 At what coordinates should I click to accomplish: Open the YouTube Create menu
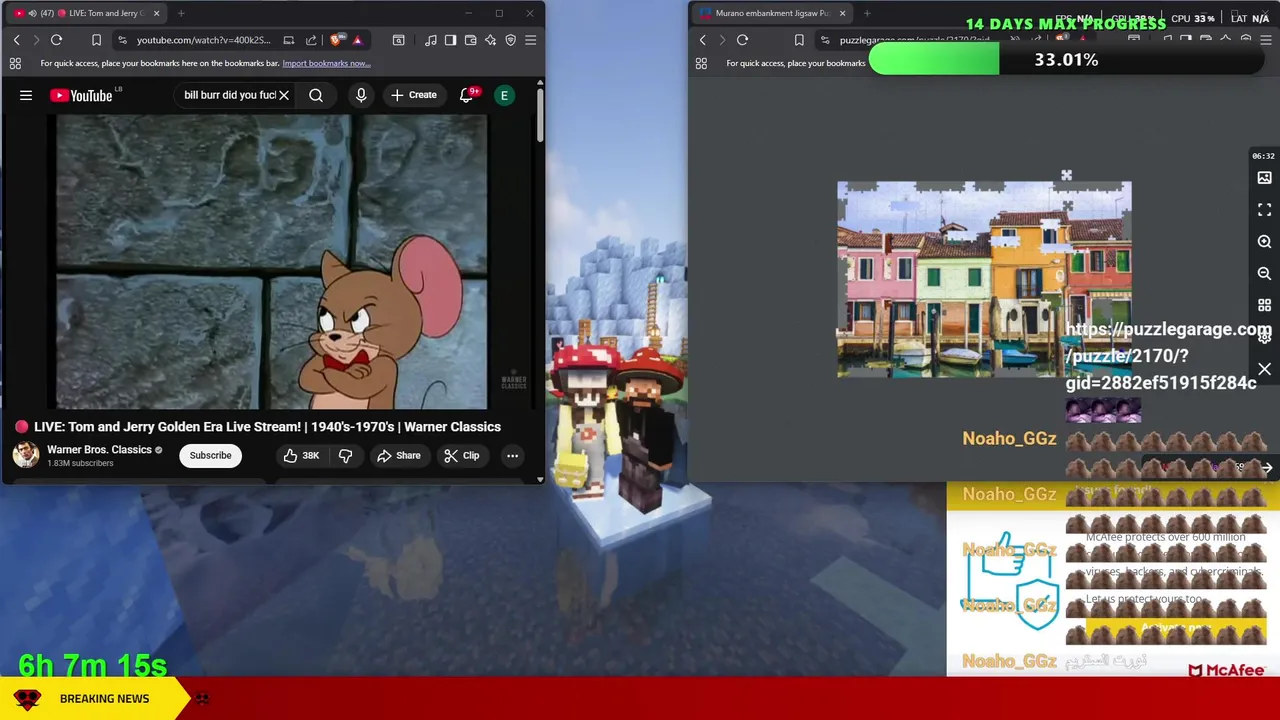[x=414, y=95]
